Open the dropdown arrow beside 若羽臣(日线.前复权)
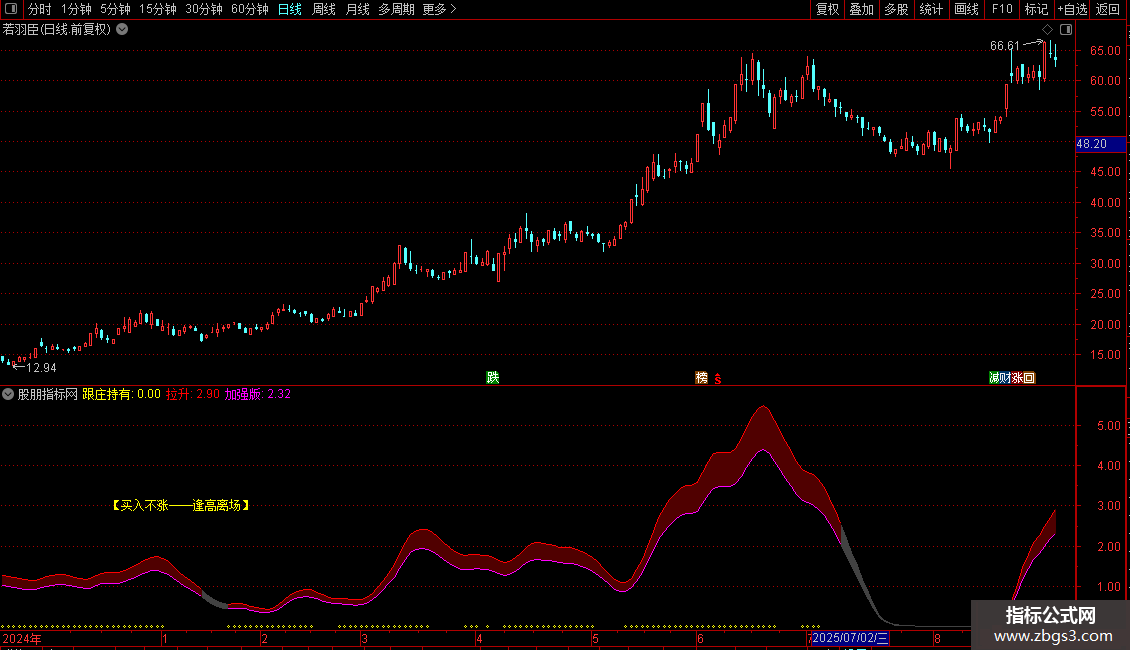The image size is (1130, 650). 123,30
